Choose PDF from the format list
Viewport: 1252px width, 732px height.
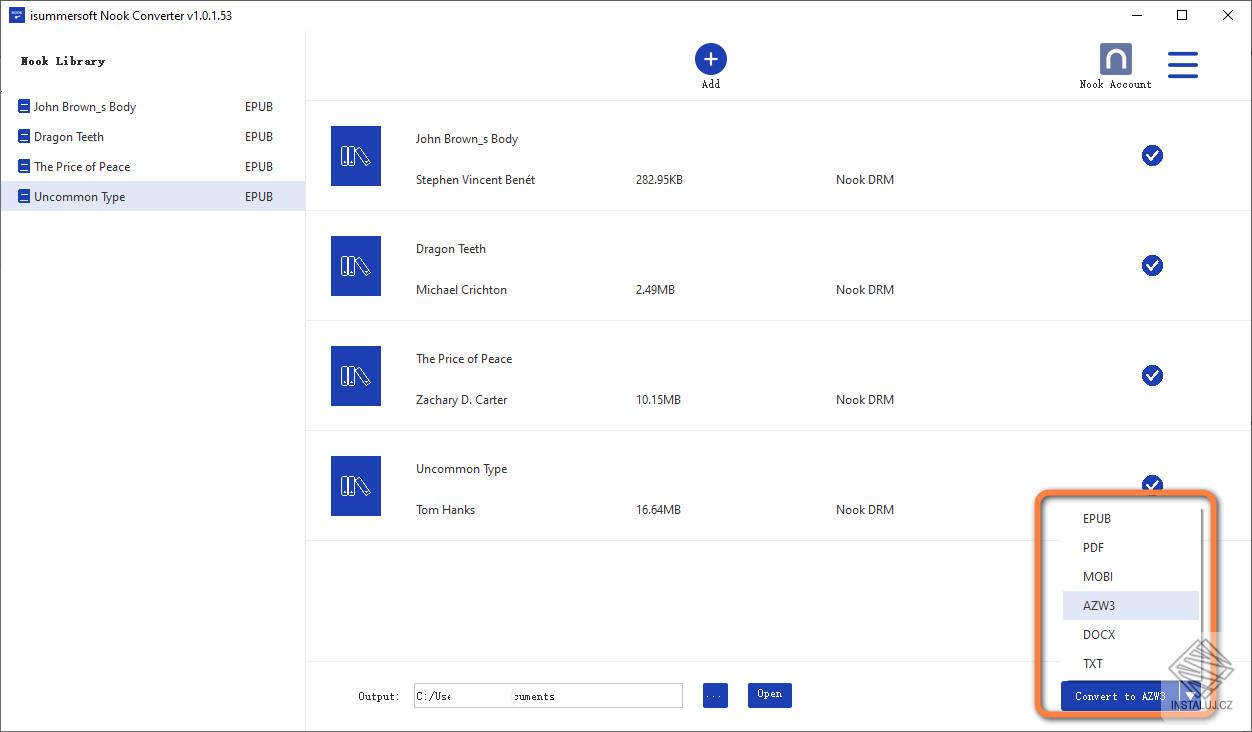1131,548
